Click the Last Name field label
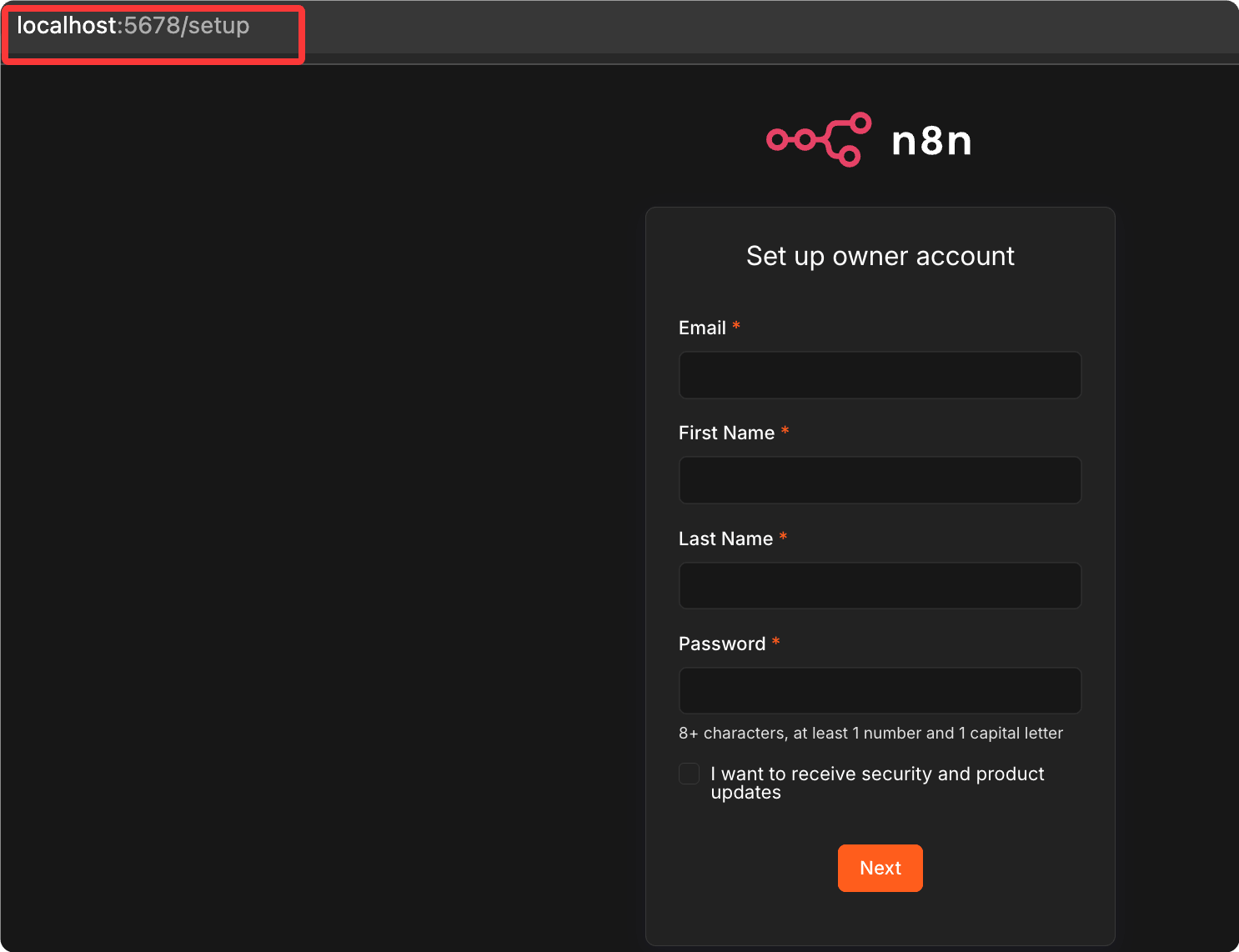This screenshot has width=1239, height=952. 725,539
